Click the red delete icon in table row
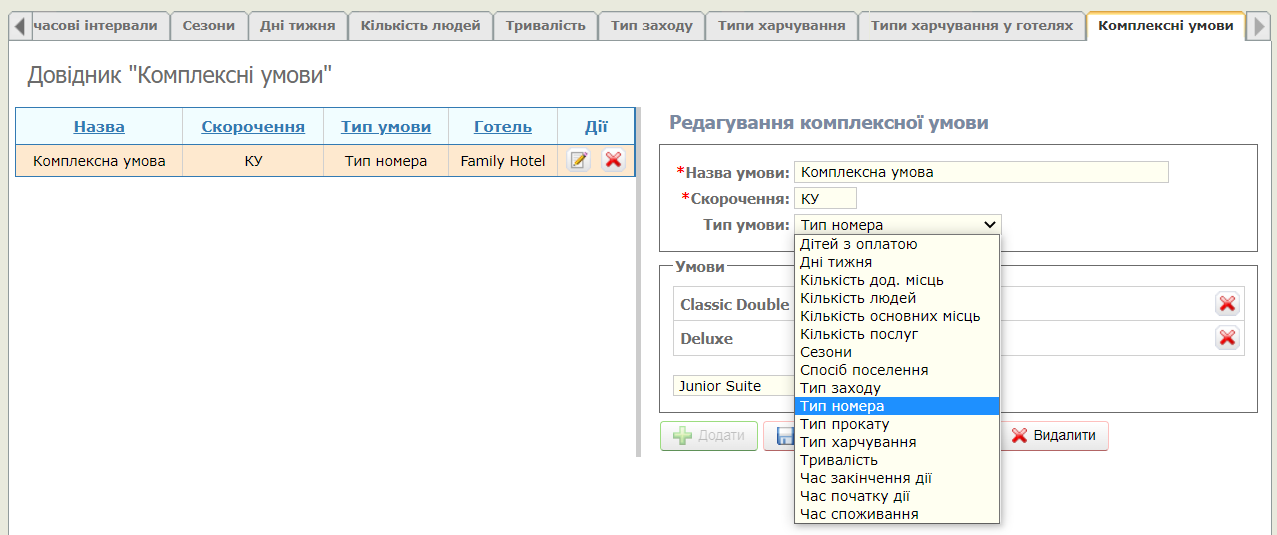Viewport: 1277px width, 535px height. pyautogui.click(x=613, y=160)
